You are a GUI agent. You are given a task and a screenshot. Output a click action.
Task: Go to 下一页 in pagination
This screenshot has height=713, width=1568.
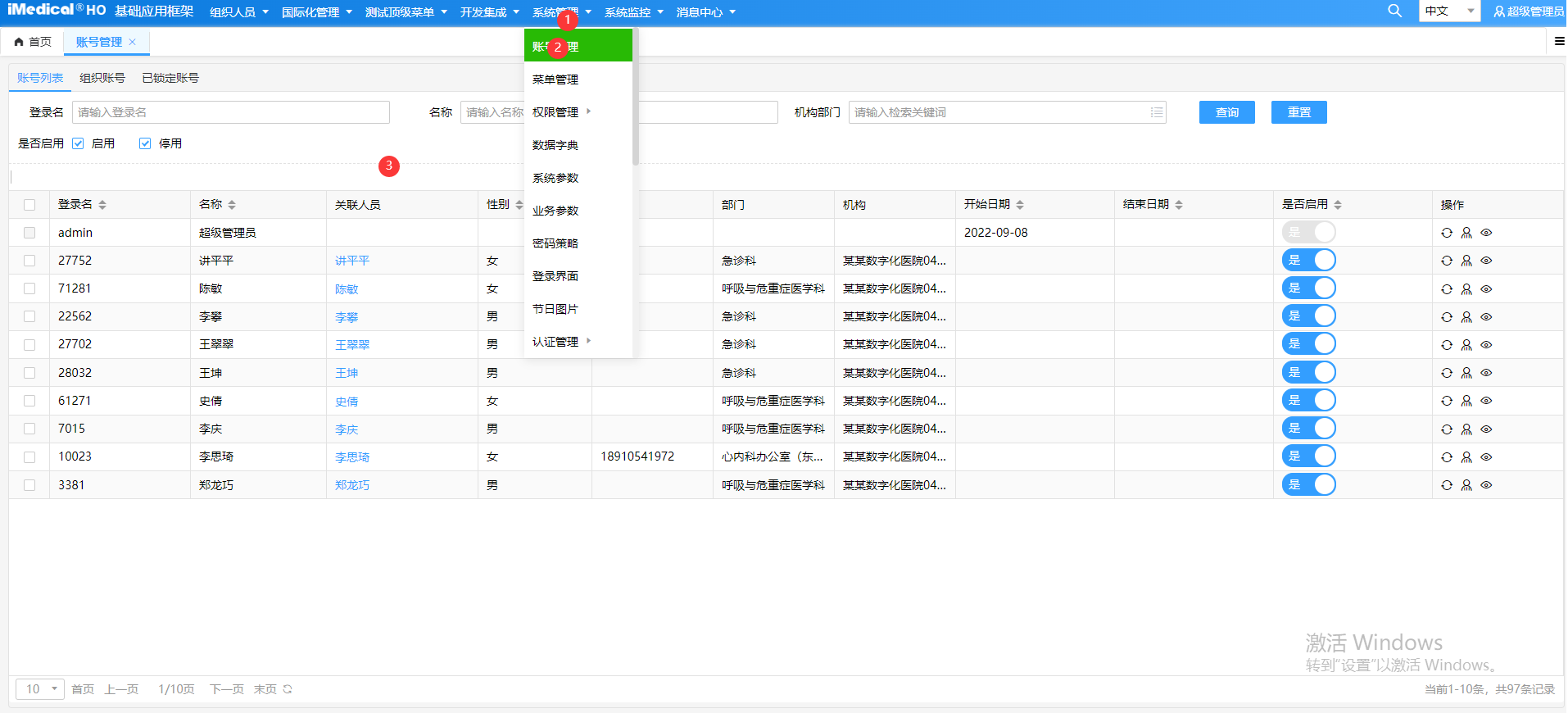pos(227,689)
